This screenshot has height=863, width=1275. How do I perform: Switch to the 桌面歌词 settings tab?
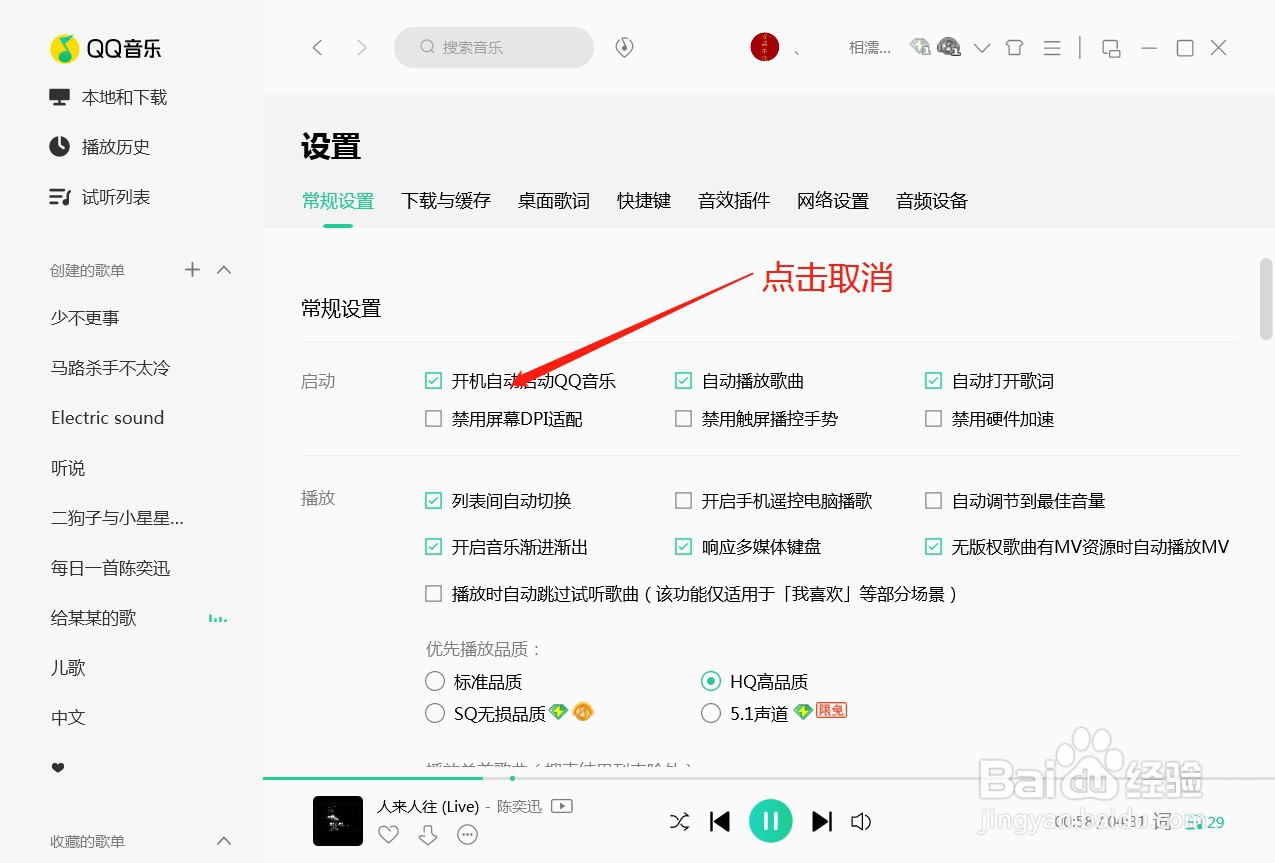point(553,200)
